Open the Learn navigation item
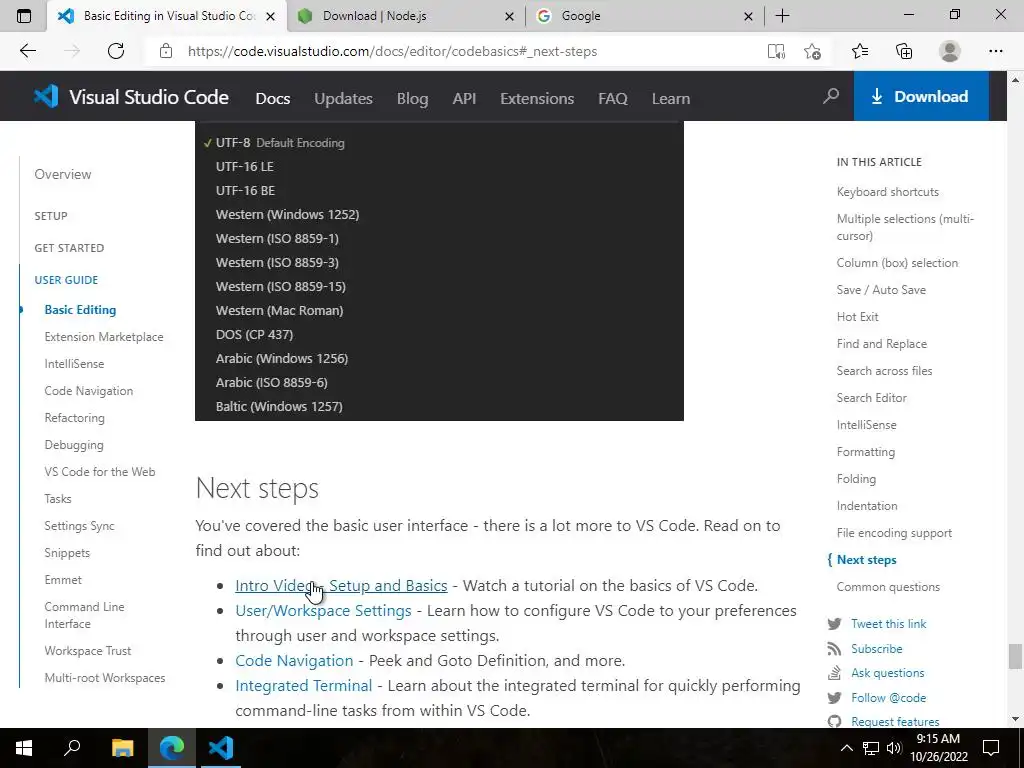The image size is (1024, 768). tap(671, 98)
